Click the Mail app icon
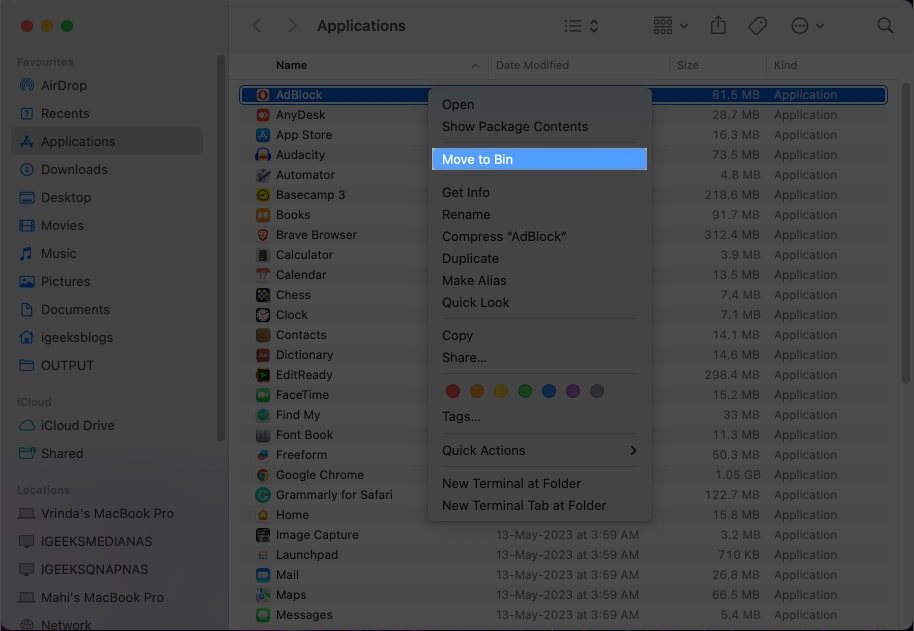914x631 pixels. (x=263, y=575)
